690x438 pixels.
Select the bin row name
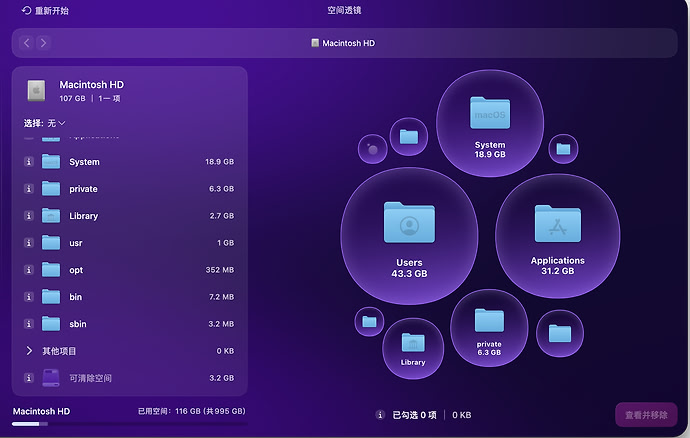click(x=75, y=297)
